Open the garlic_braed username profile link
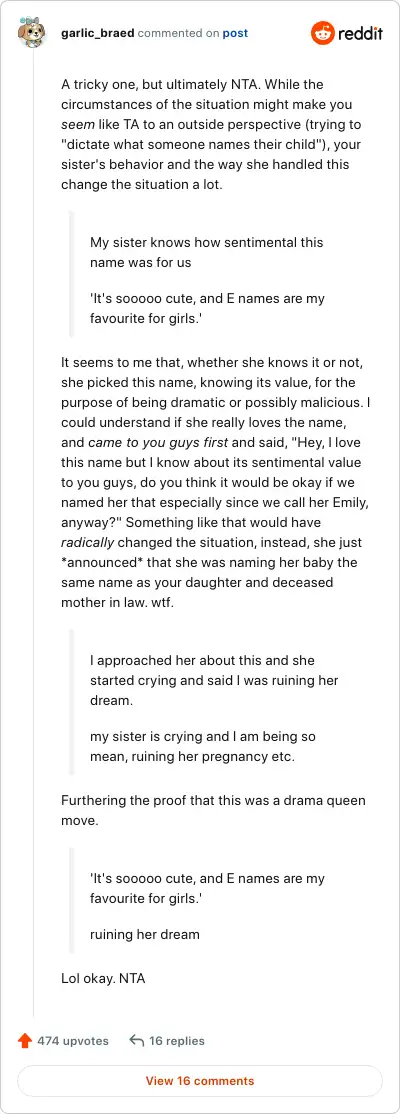The height and width of the screenshot is (1114, 400). (97, 33)
